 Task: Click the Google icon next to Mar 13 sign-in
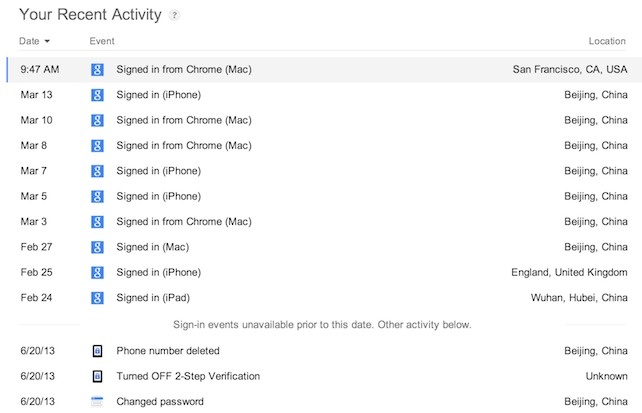[97, 95]
